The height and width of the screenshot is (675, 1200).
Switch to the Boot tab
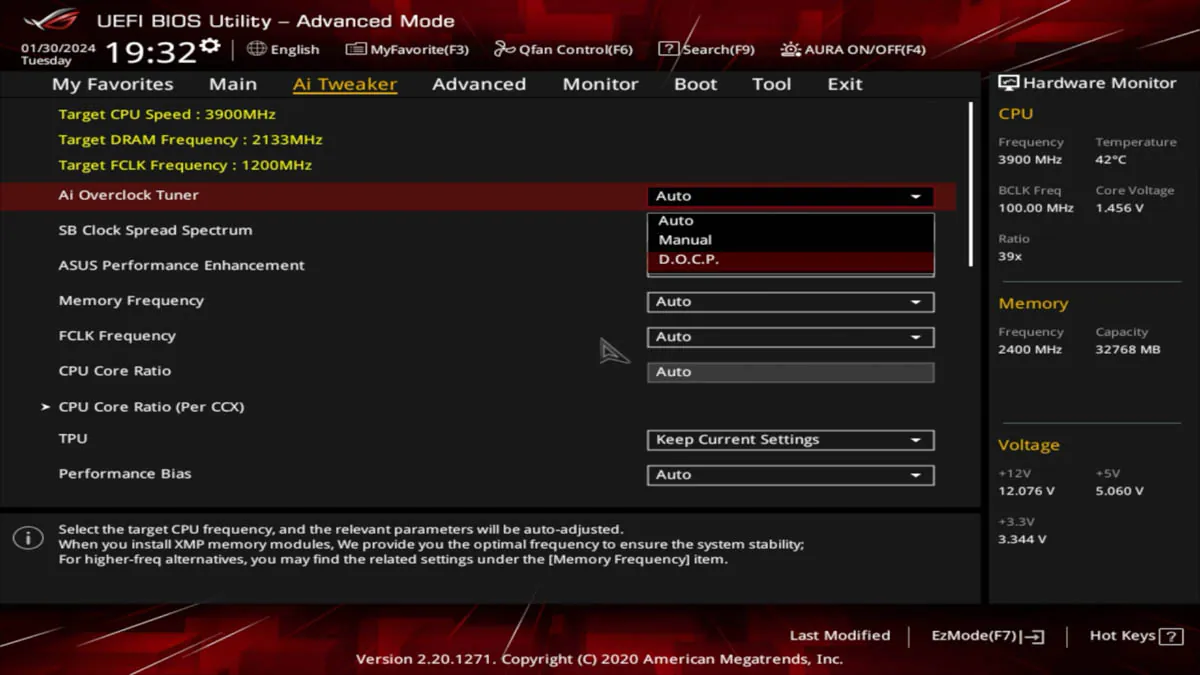696,84
